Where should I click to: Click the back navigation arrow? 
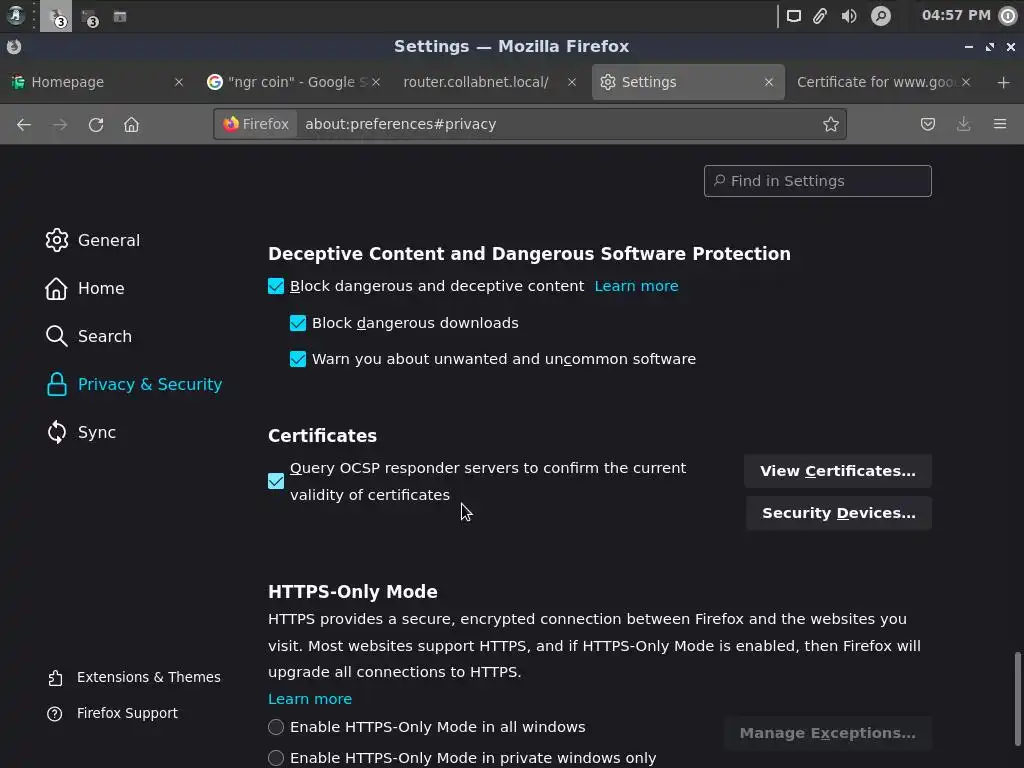[x=24, y=124]
